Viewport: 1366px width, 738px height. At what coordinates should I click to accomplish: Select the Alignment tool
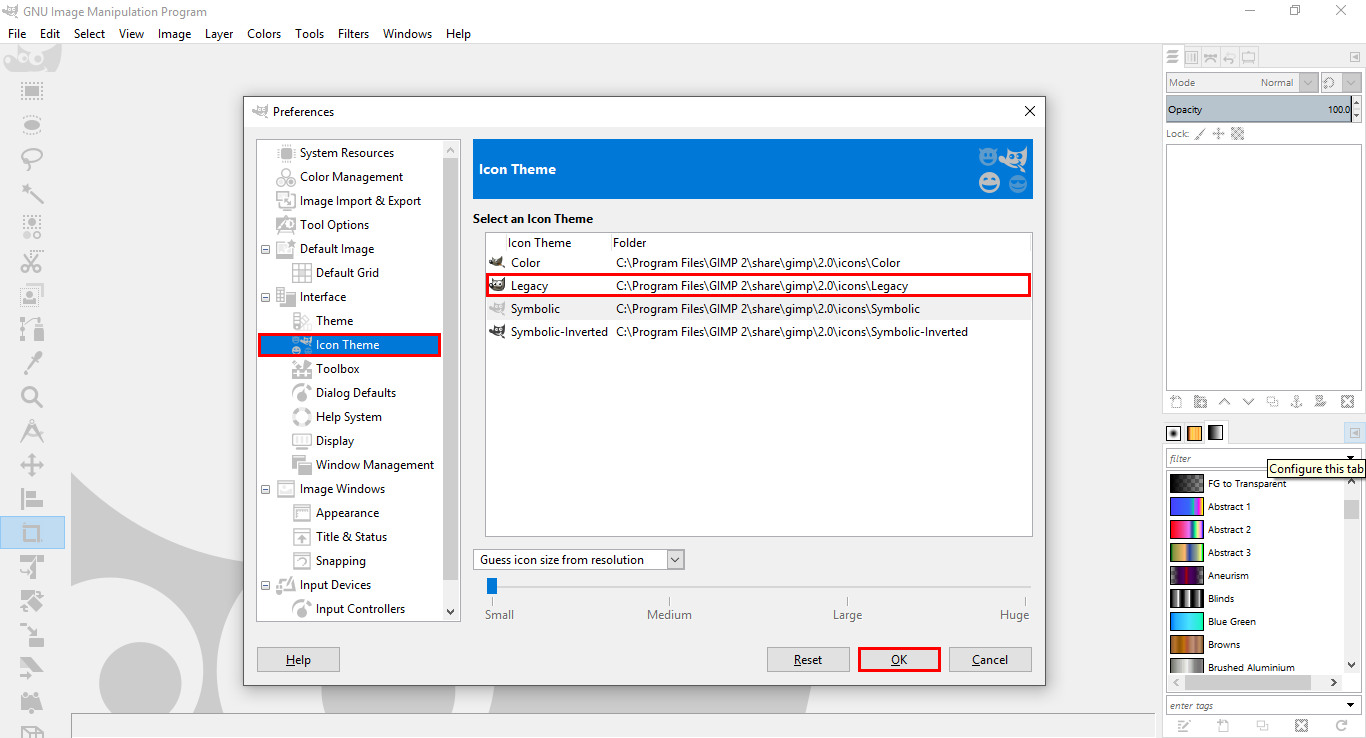click(x=32, y=499)
